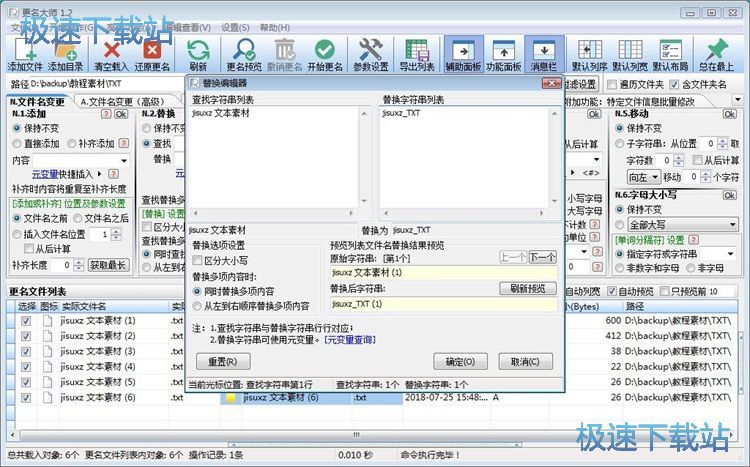This screenshot has width=750, height=467.
Task: Adjust 字符数 stepper in N.5移动
Action: (x=677, y=160)
